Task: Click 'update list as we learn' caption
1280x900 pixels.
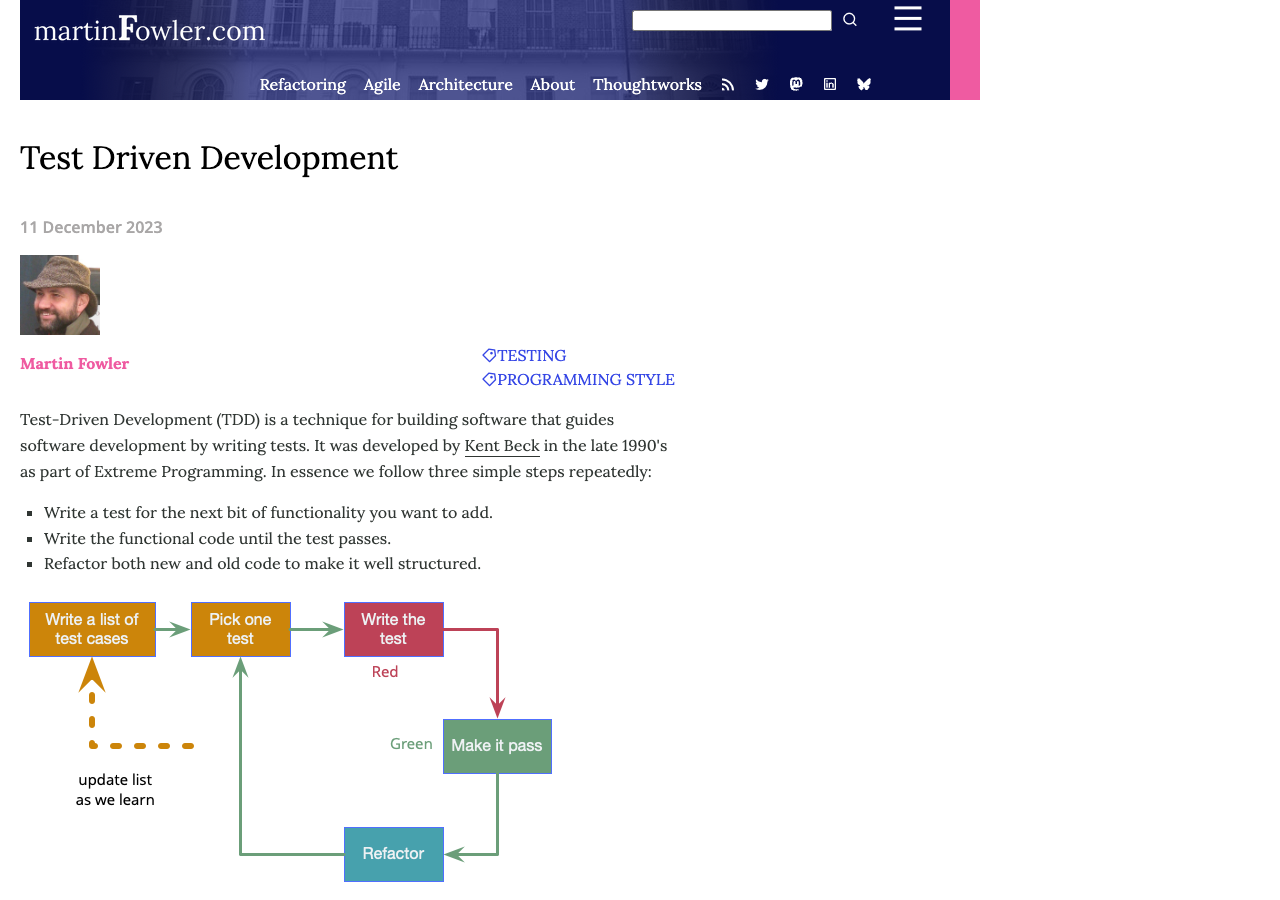Action: click(x=115, y=790)
